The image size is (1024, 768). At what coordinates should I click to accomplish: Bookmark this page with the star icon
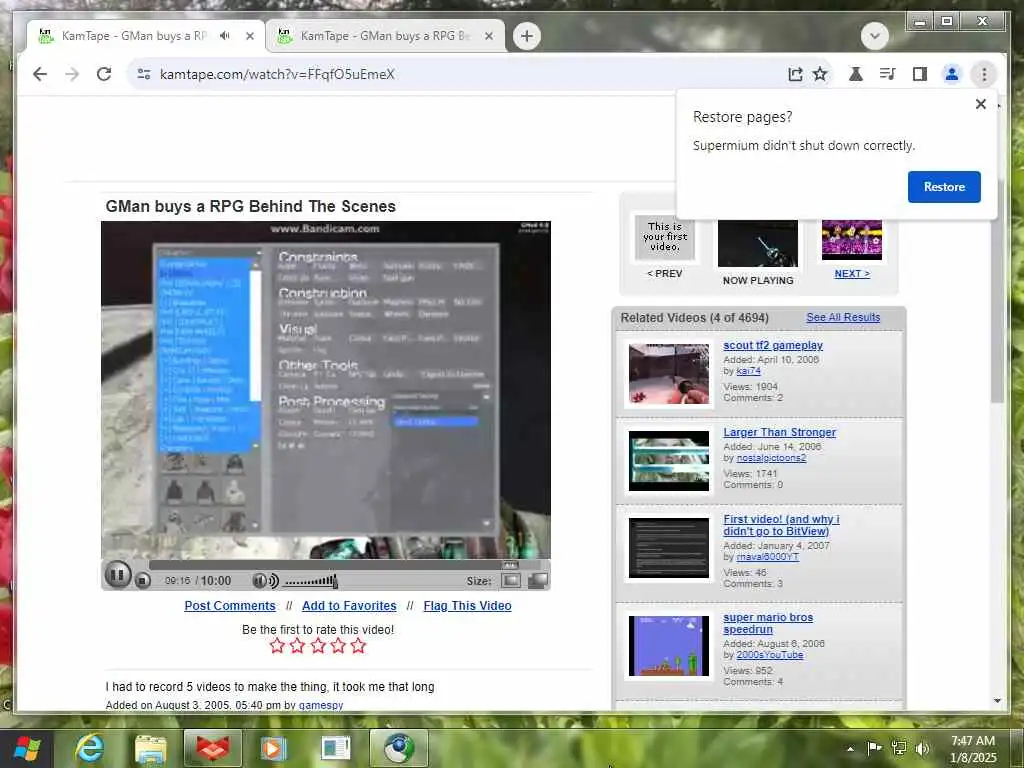pyautogui.click(x=820, y=74)
